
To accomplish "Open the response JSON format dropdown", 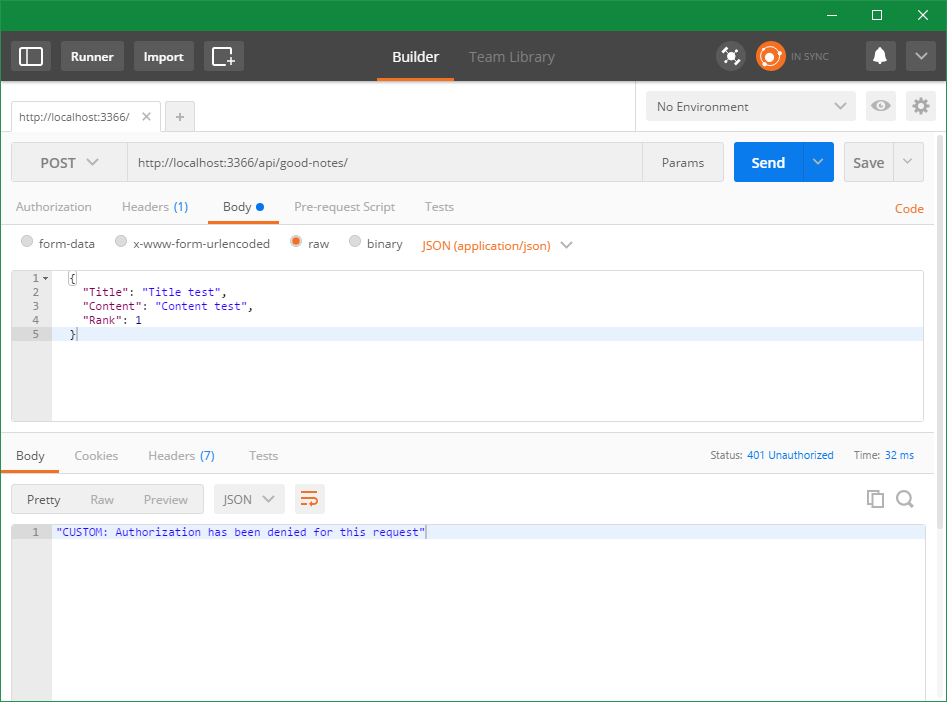I will 248,499.
